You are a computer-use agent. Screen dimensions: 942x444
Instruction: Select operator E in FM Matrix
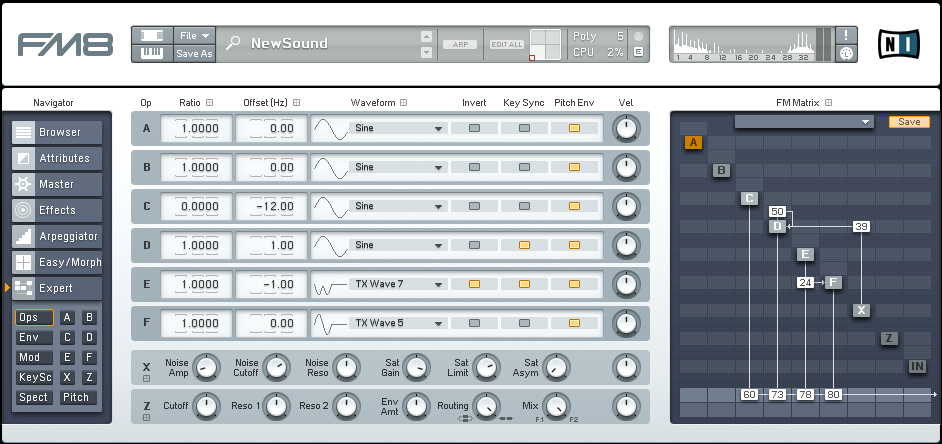tap(805, 254)
